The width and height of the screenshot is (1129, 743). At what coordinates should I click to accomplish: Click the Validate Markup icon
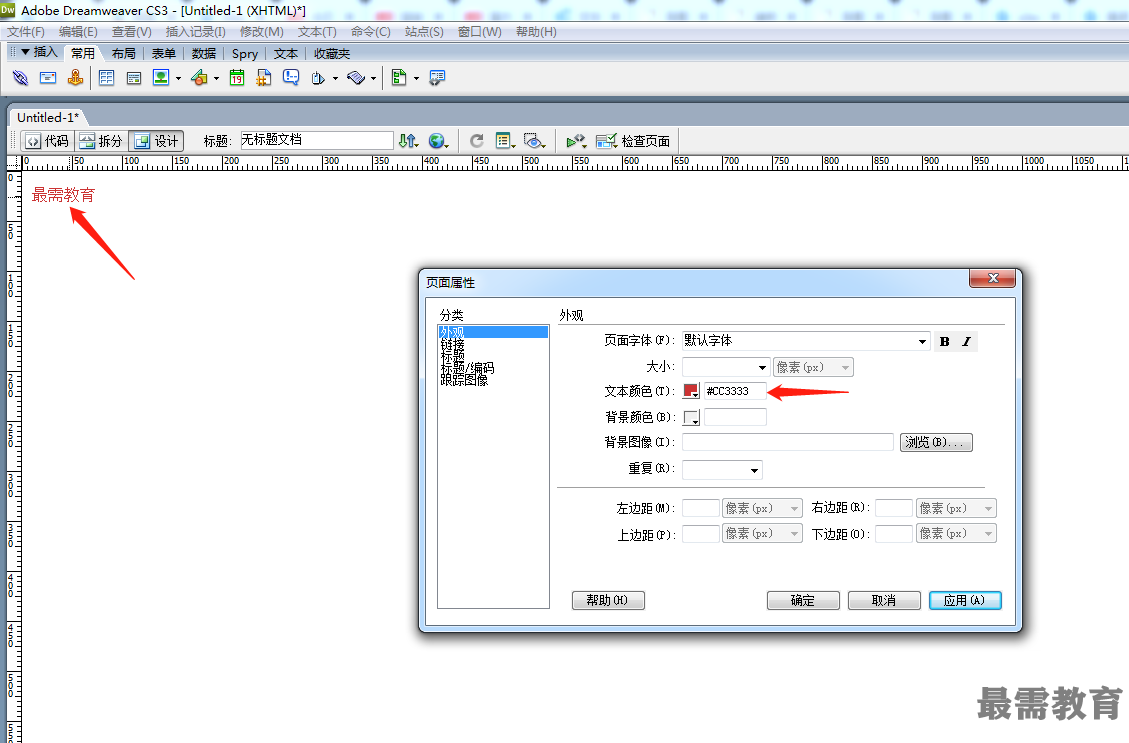[x=576, y=141]
